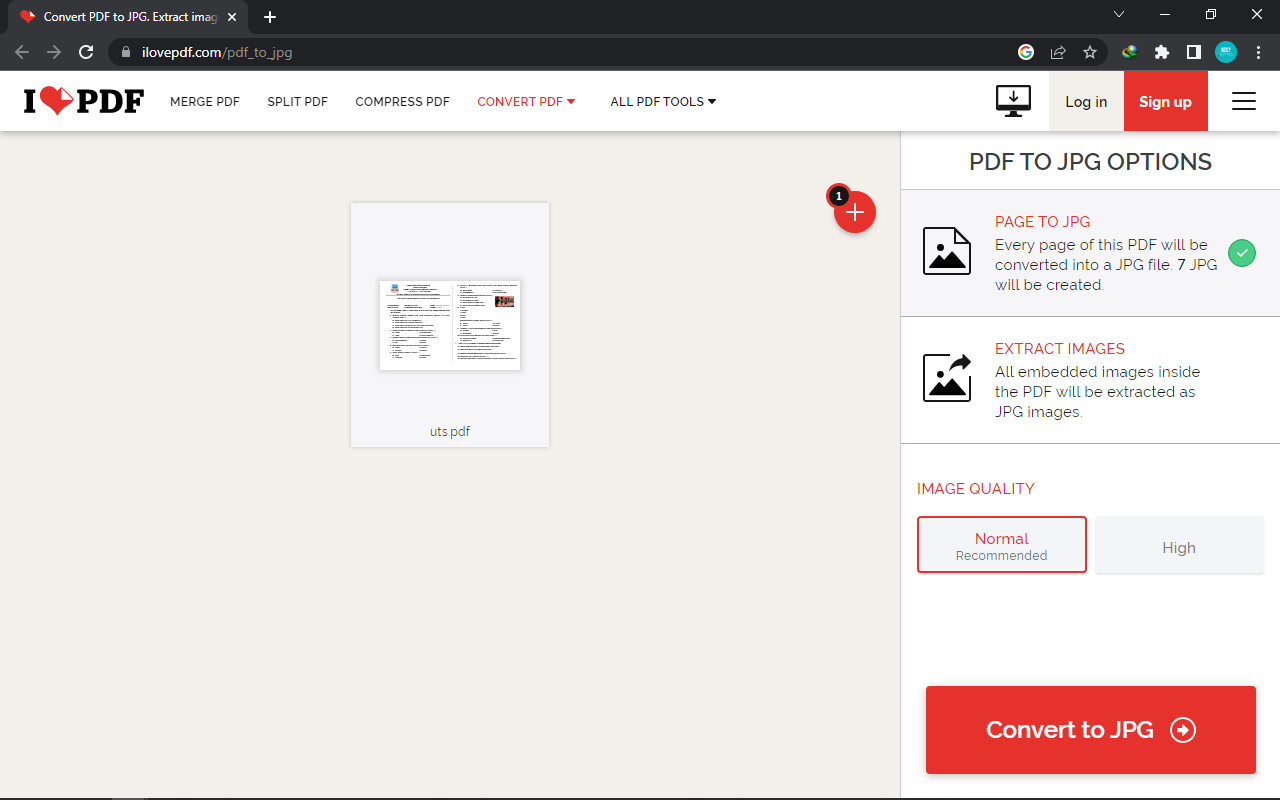
Task: Open Compress PDF menu item
Action: pos(403,102)
